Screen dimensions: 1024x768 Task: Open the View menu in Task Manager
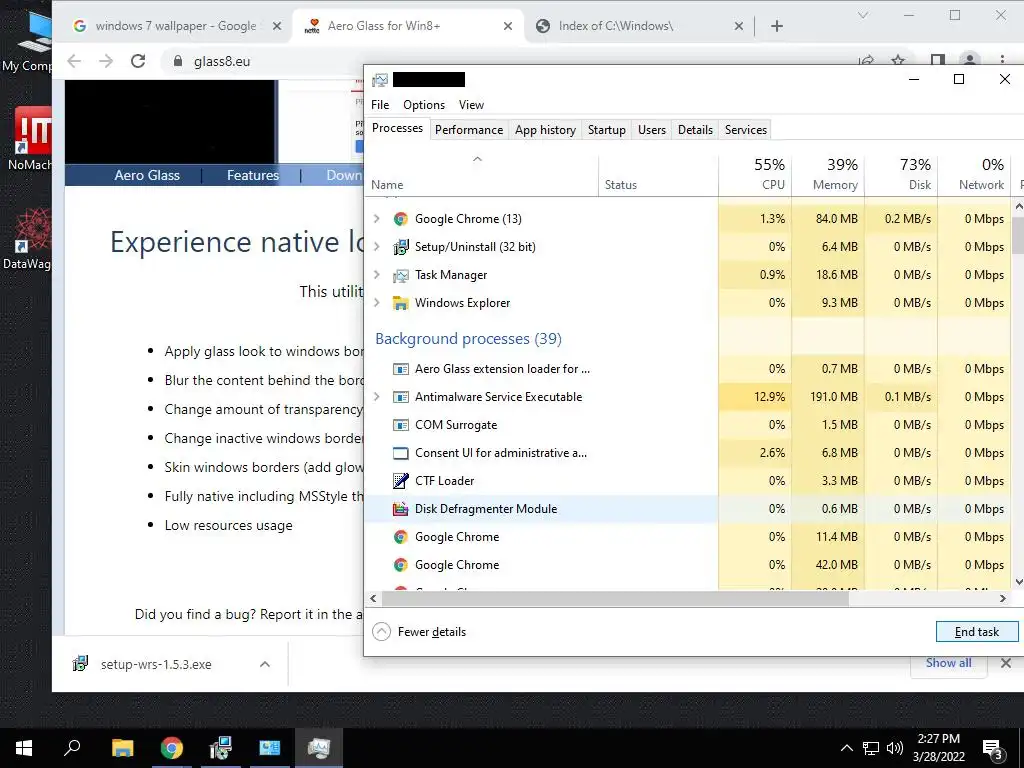pyautogui.click(x=471, y=105)
